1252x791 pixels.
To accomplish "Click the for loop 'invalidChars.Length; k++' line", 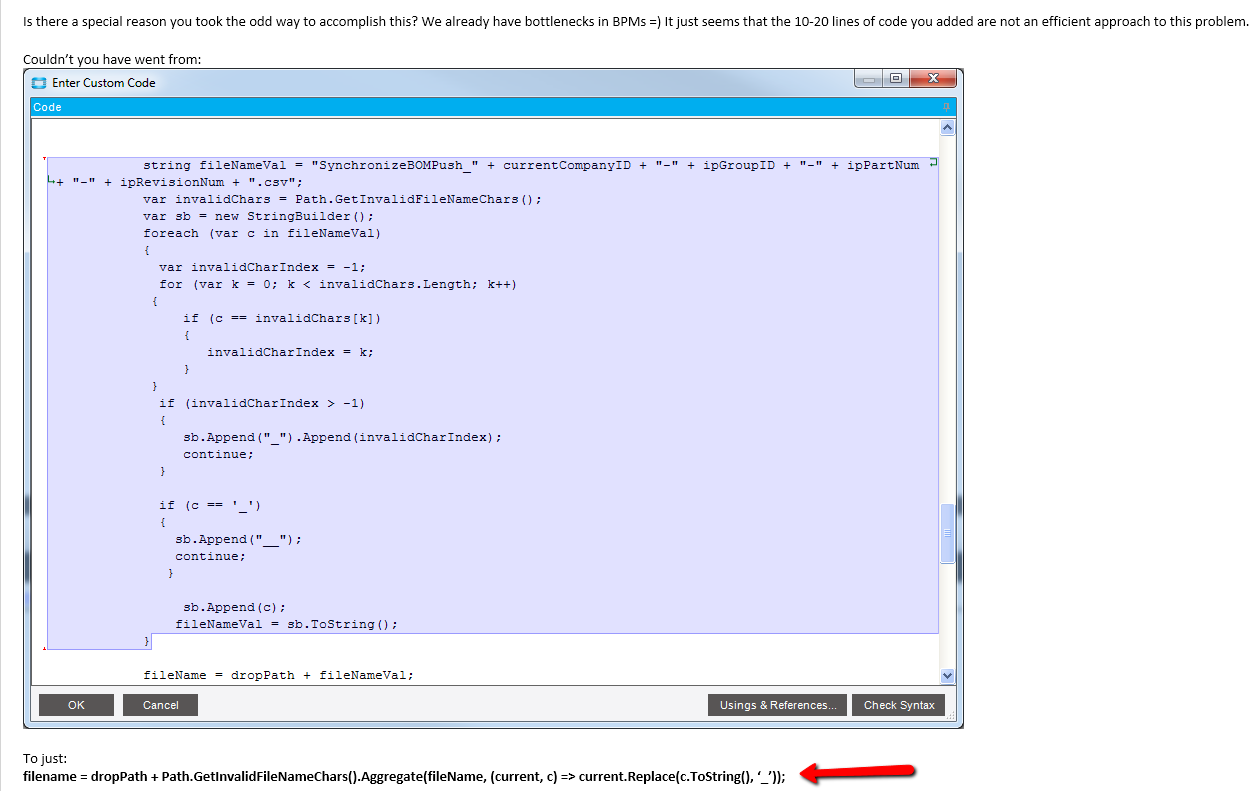I will tap(338, 284).
